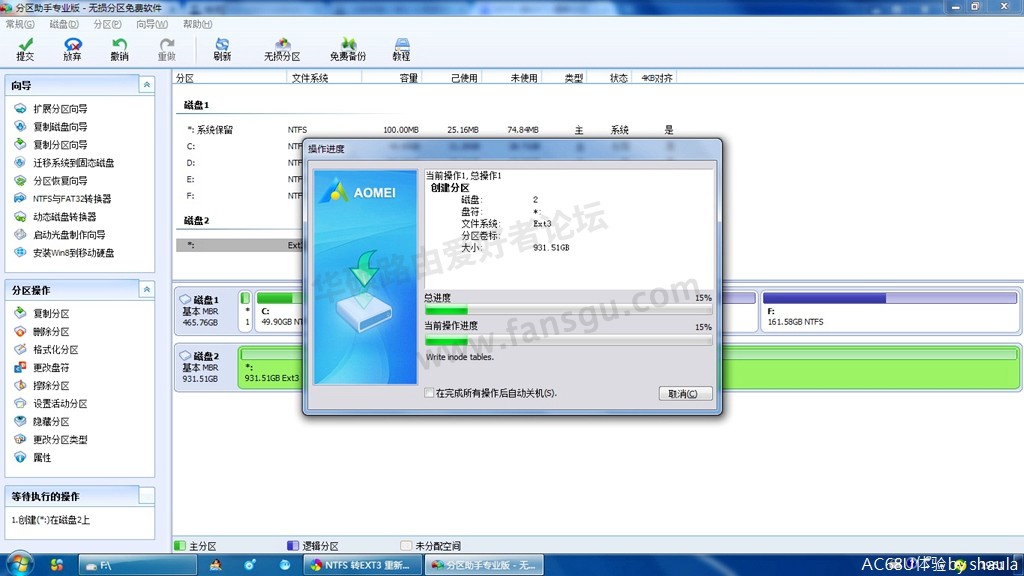
Task: Open 迁移系统到固态磁盘 wizard
Action: tap(64, 163)
